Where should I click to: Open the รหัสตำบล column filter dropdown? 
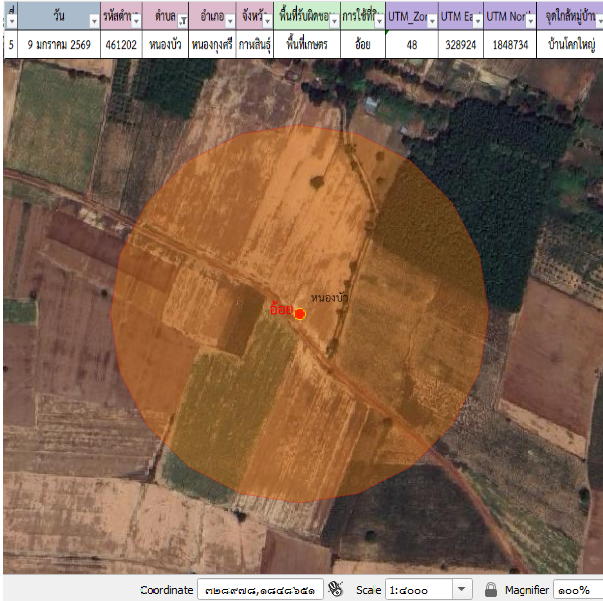coord(136,21)
